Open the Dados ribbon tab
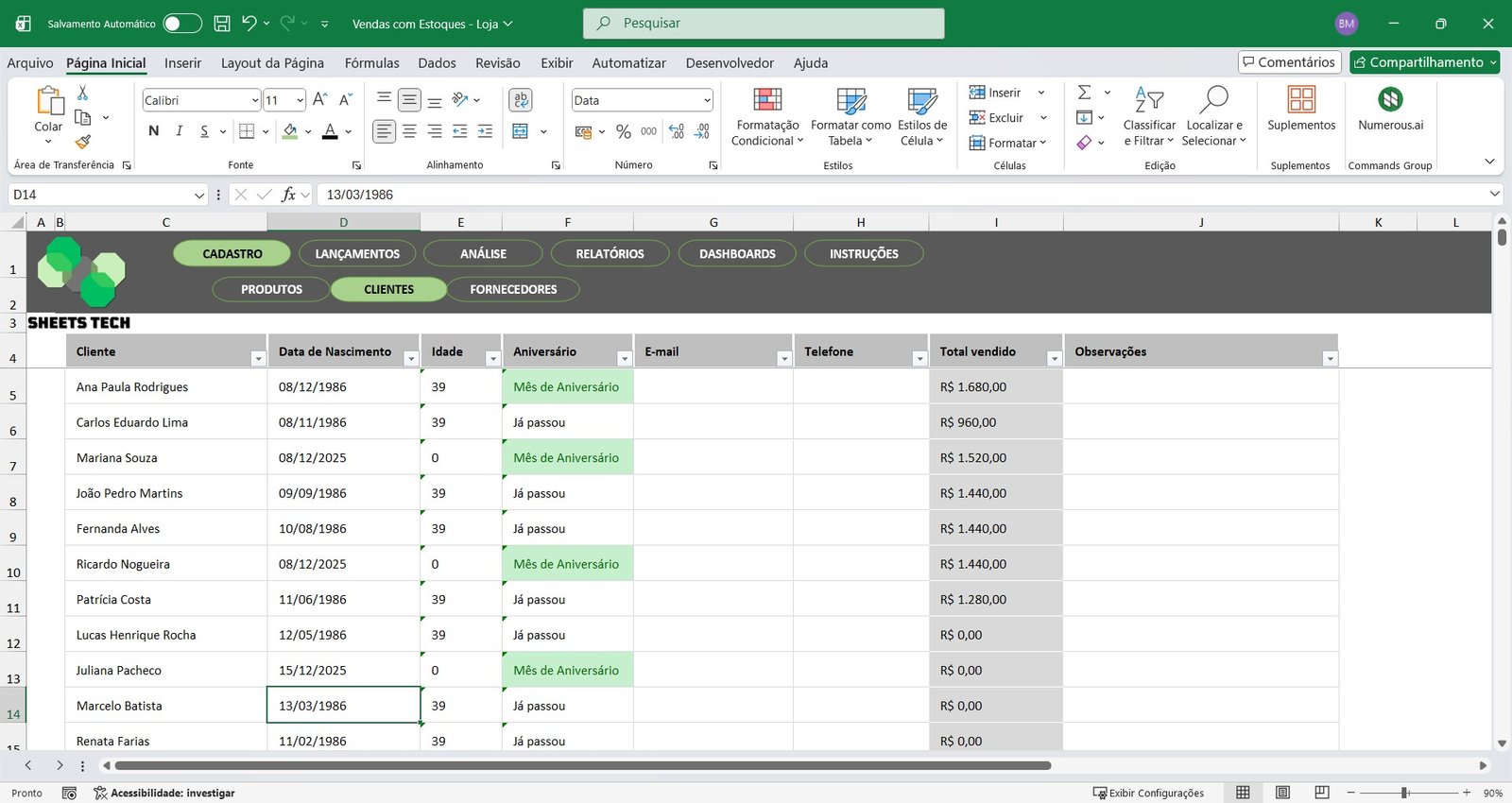Viewport: 1512px width, 803px height. 437,63
